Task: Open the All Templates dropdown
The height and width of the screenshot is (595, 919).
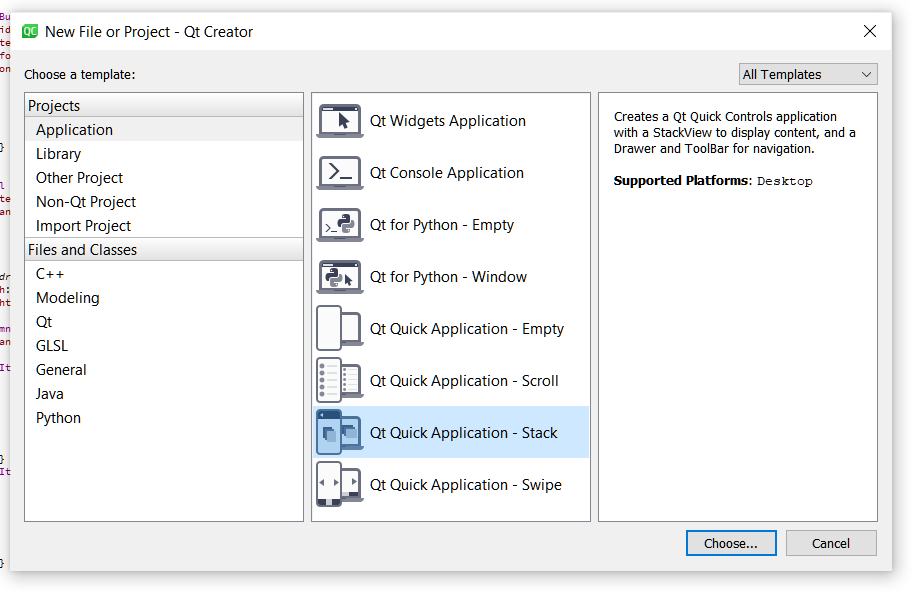Action: click(x=807, y=74)
